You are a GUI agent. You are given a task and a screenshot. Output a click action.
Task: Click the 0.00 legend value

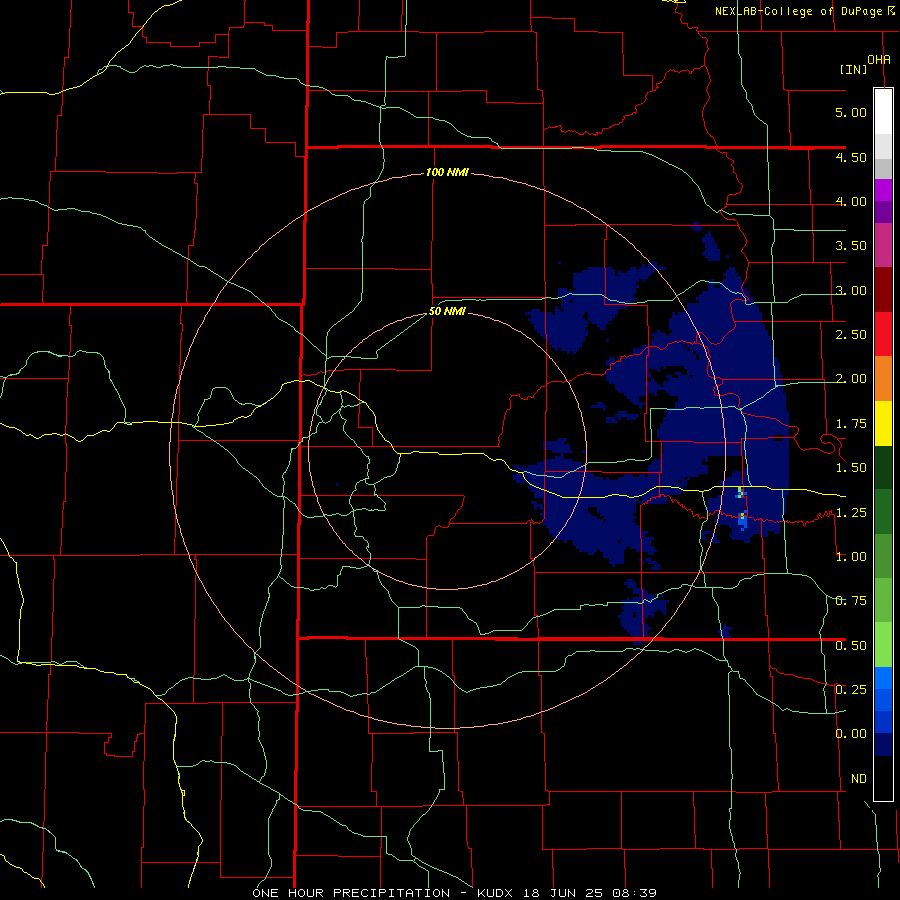point(851,734)
